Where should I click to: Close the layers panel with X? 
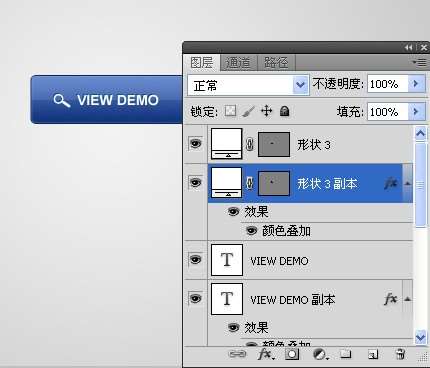(423, 48)
